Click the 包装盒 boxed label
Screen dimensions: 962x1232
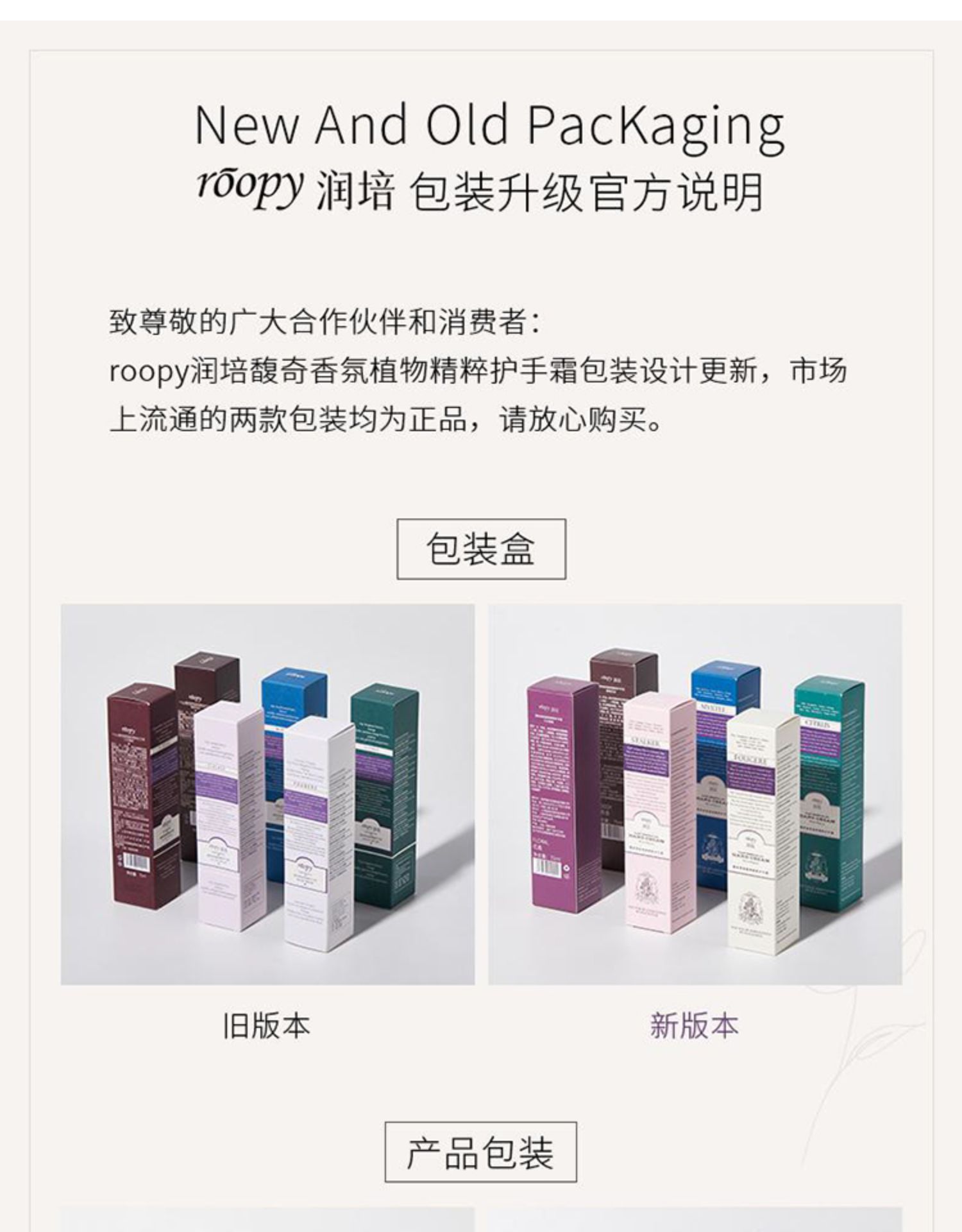[x=481, y=549]
